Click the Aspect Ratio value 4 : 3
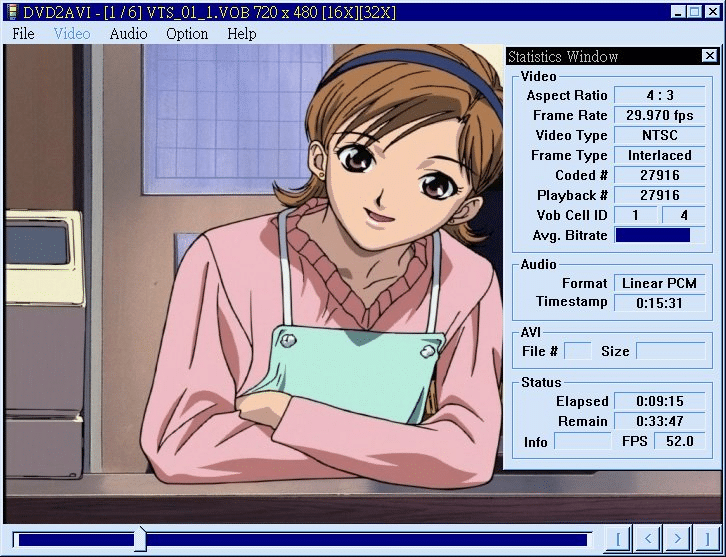This screenshot has width=726, height=557. 660,95
